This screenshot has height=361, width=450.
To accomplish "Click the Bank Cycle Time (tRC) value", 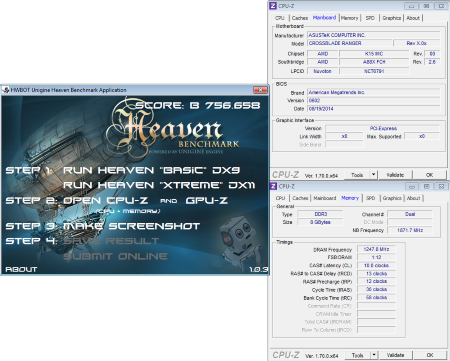I will tap(376, 297).
